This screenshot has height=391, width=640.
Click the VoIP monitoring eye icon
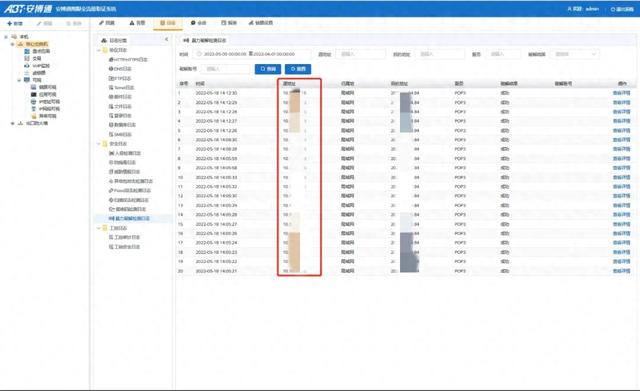pyautogui.click(x=27, y=66)
